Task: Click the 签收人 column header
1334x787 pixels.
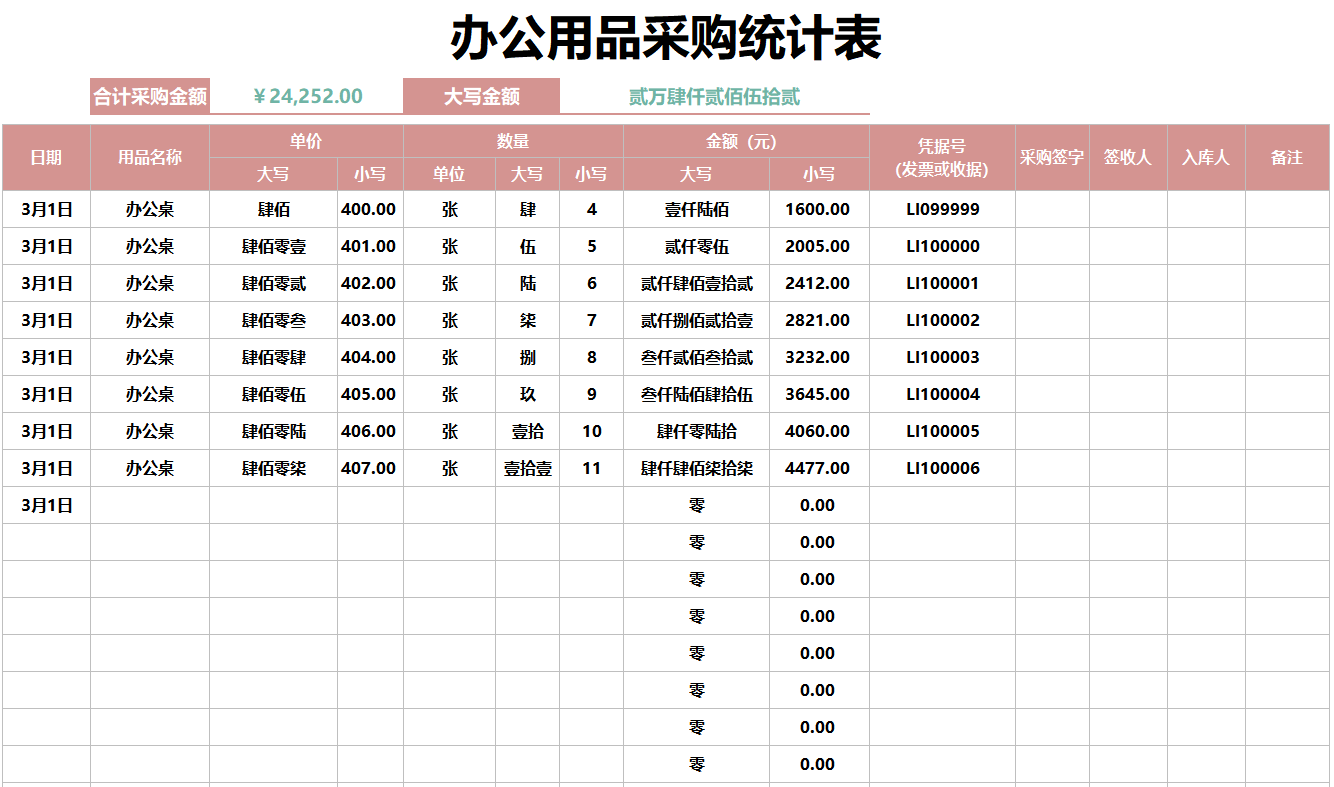Action: (1128, 157)
